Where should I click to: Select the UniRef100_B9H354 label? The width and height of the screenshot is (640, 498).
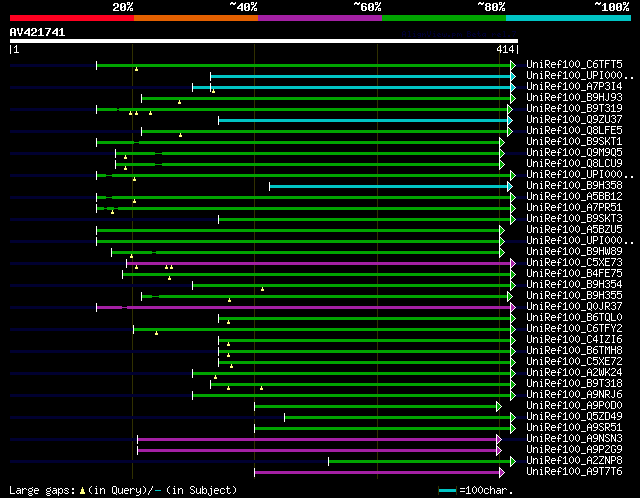574,285
